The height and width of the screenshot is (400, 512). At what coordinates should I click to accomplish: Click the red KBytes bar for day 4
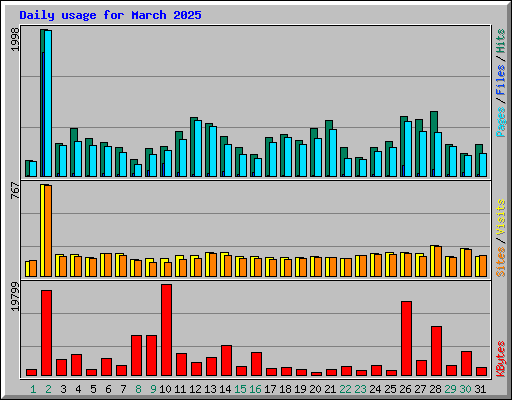[76, 365]
